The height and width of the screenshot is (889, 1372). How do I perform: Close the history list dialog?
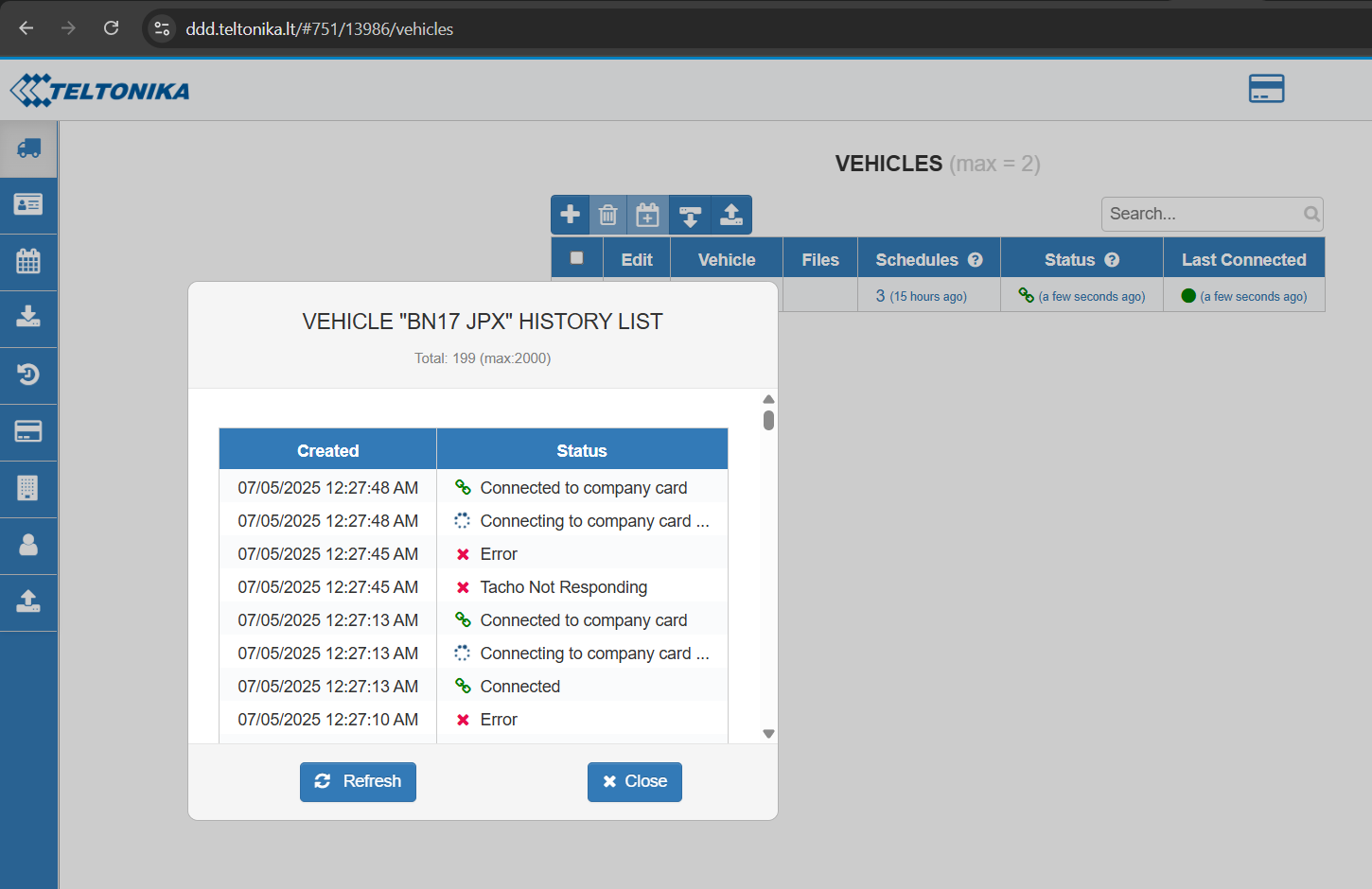pyautogui.click(x=635, y=782)
